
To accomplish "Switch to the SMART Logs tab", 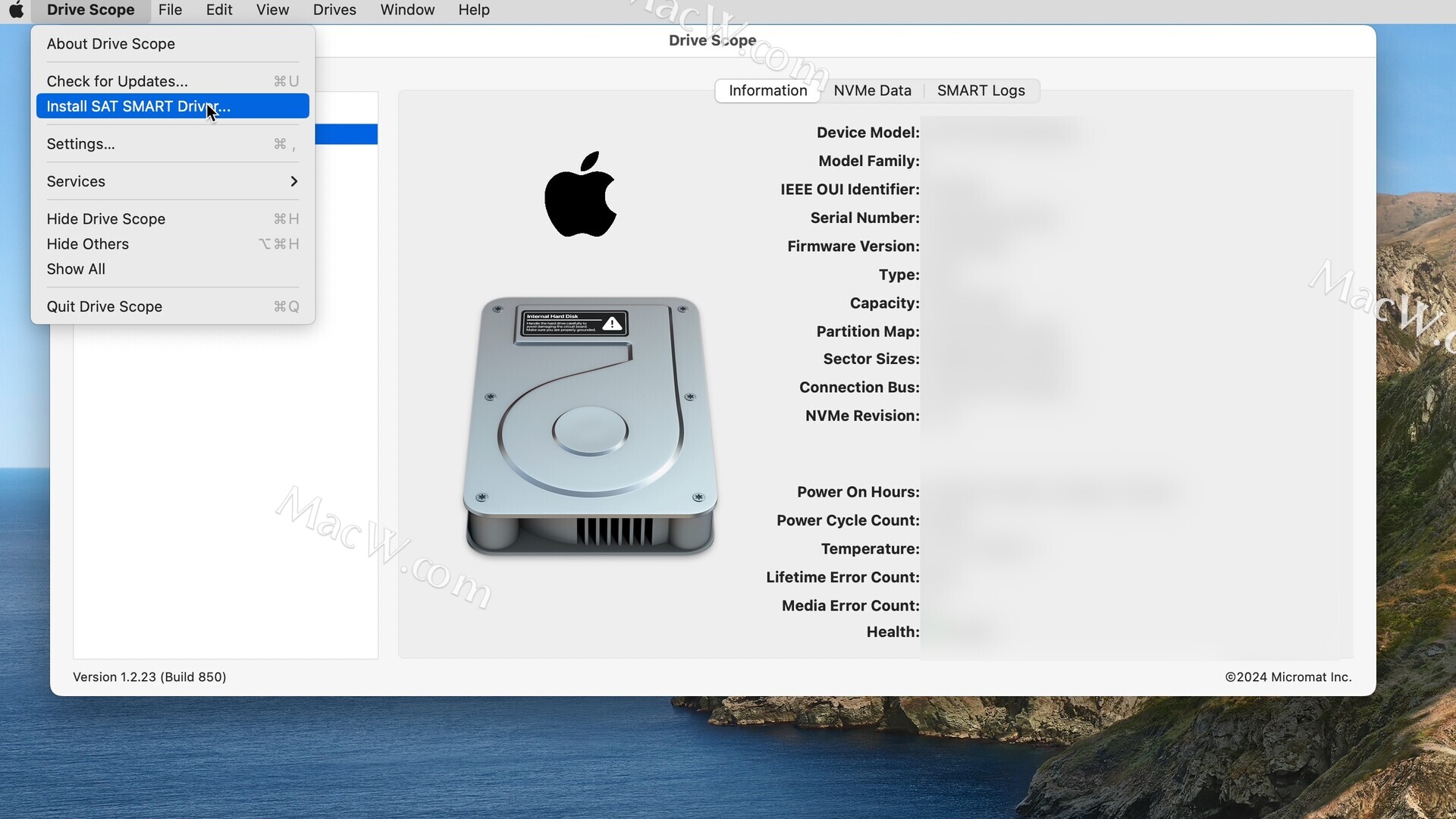I will coord(981,91).
